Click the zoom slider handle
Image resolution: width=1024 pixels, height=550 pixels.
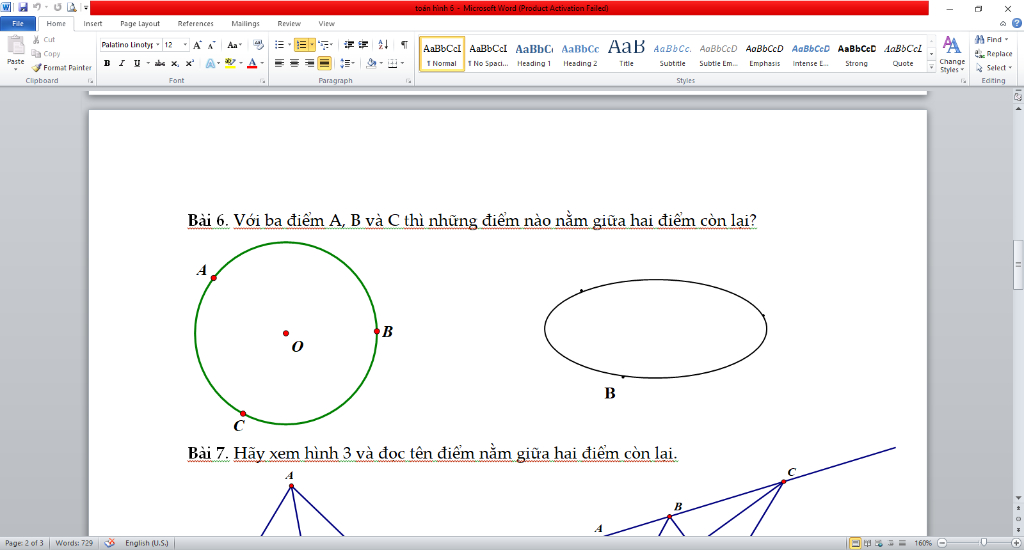tap(984, 543)
